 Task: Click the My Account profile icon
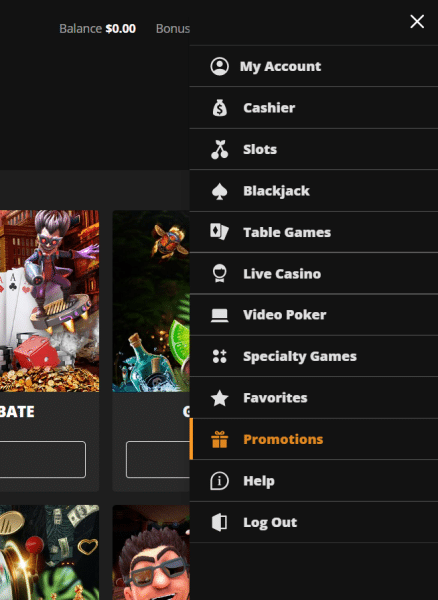coord(220,66)
